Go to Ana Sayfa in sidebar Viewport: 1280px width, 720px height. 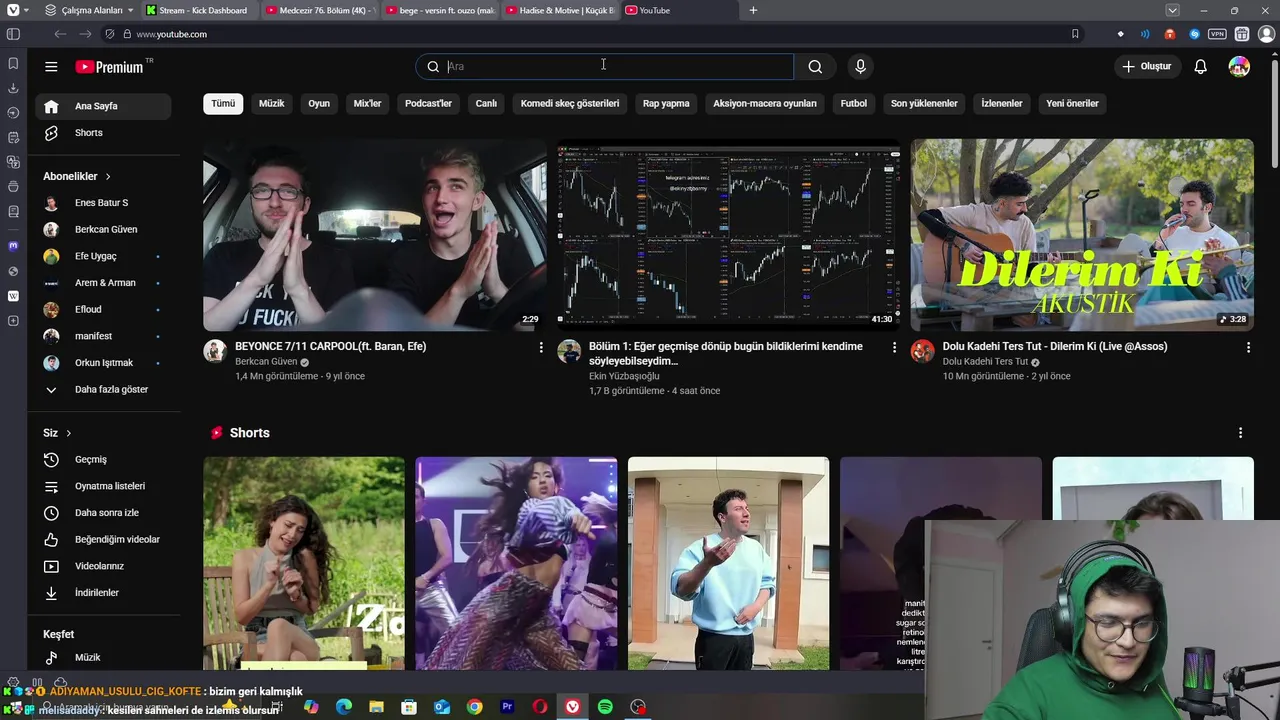coord(103,106)
